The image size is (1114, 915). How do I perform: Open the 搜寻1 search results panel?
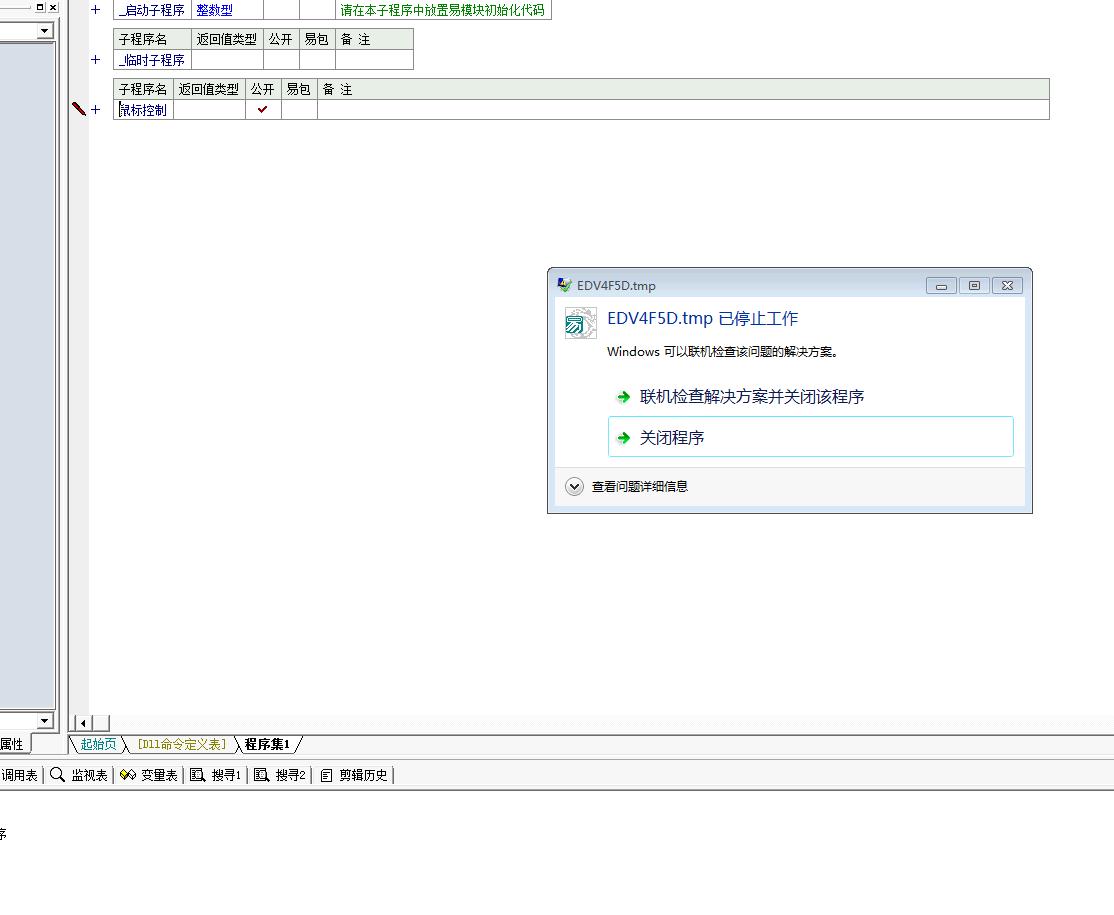click(217, 775)
